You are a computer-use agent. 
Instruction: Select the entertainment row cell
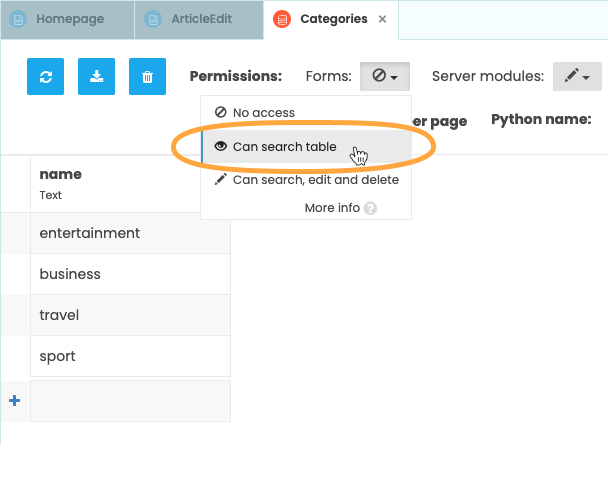click(130, 233)
